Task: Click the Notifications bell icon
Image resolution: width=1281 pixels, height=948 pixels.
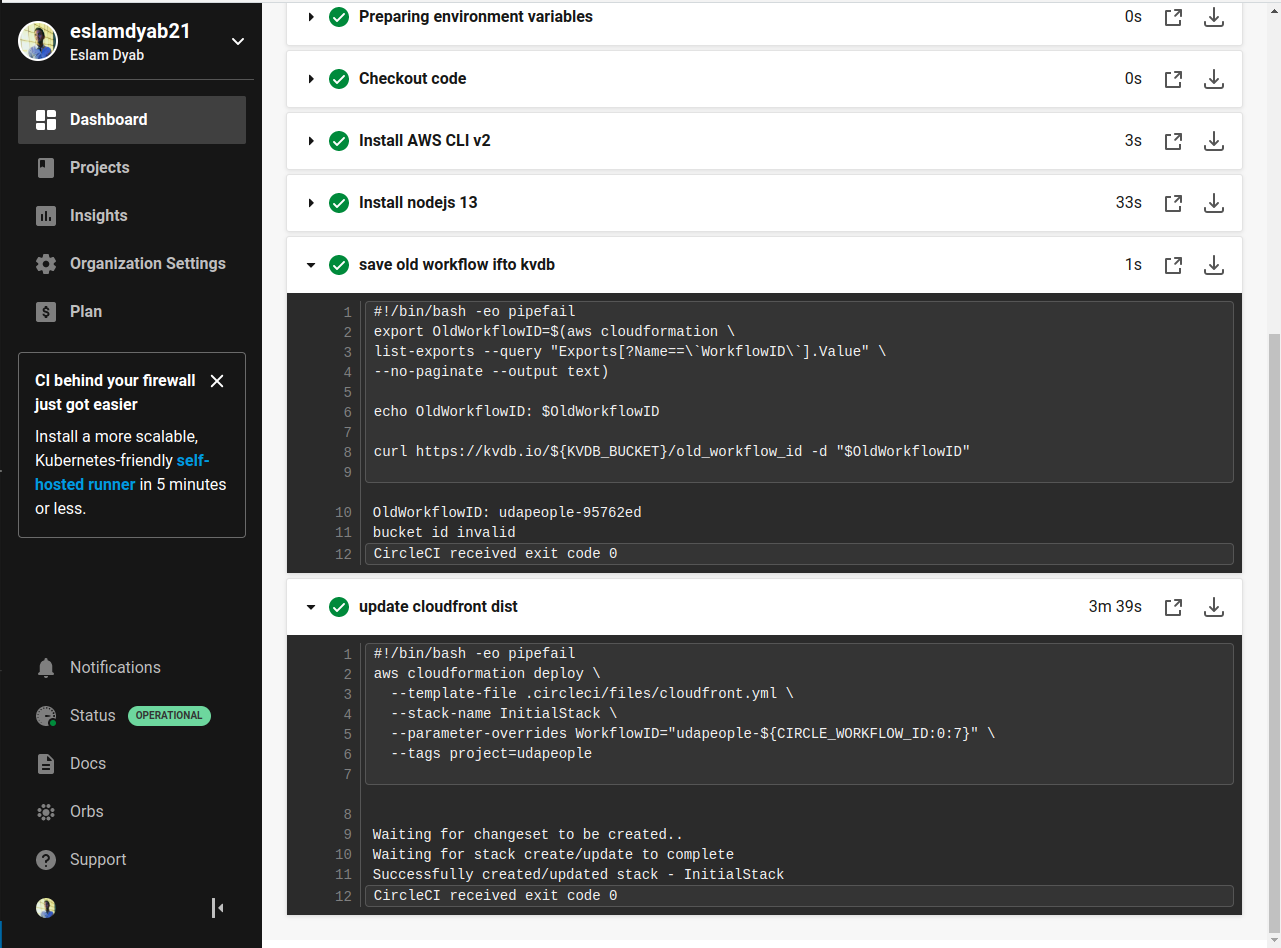Action: [46, 668]
